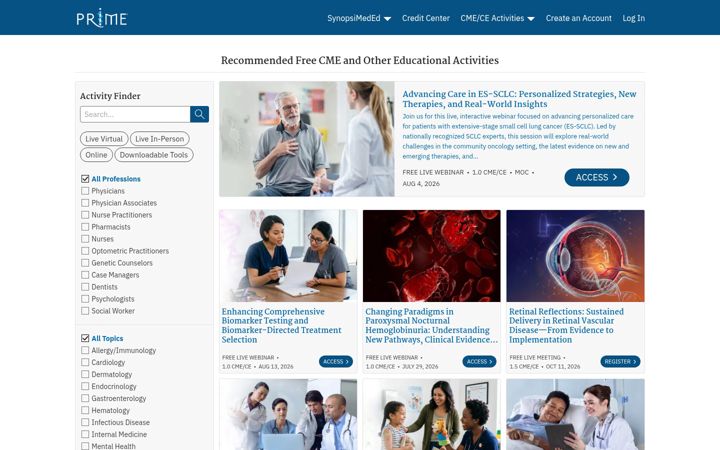Uncheck the All Topics checkbox

click(x=85, y=338)
